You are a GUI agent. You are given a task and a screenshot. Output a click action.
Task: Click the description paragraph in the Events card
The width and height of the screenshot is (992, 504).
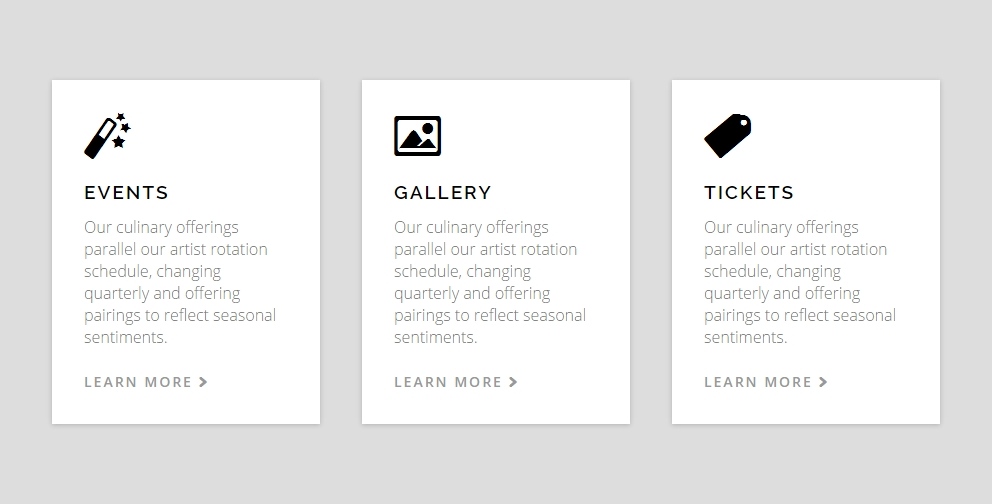(x=180, y=282)
